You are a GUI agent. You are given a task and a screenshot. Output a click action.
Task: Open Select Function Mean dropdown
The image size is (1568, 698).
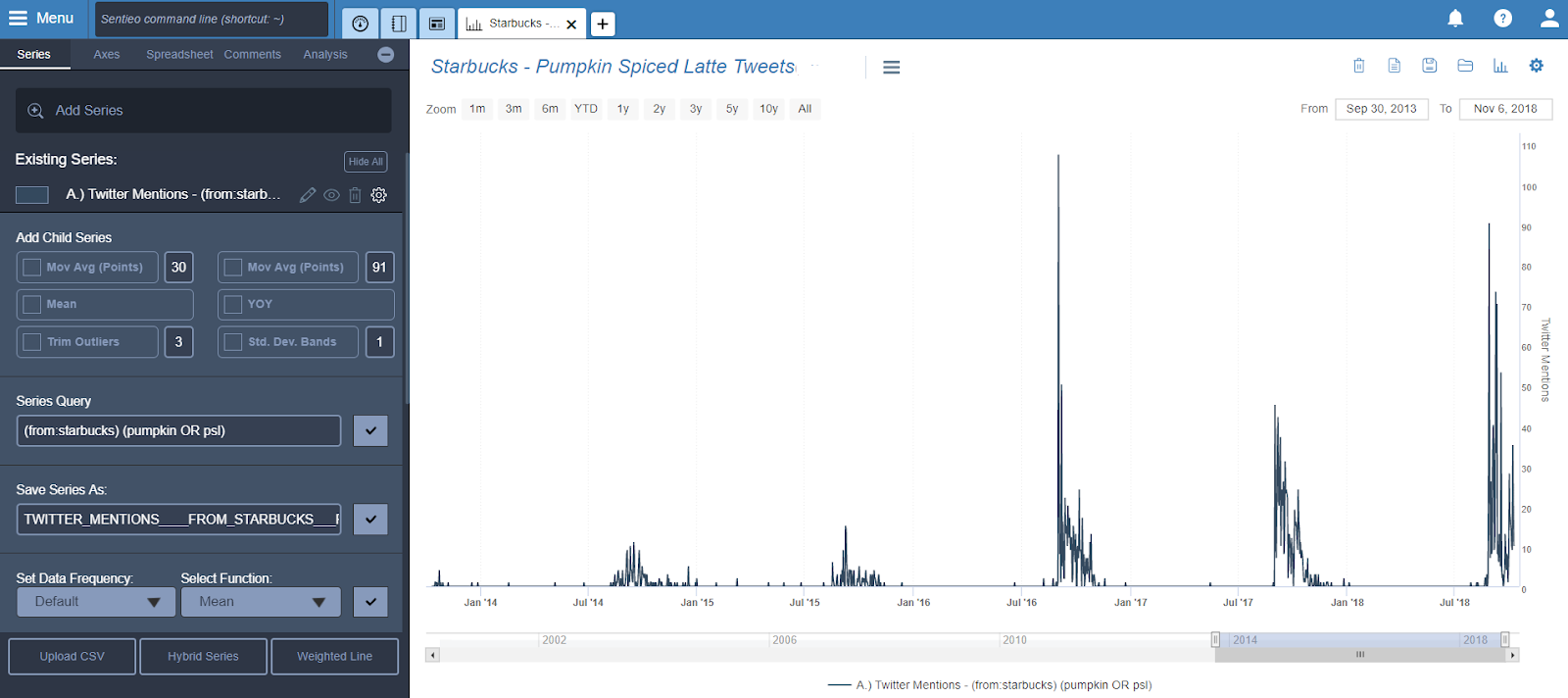[261, 602]
